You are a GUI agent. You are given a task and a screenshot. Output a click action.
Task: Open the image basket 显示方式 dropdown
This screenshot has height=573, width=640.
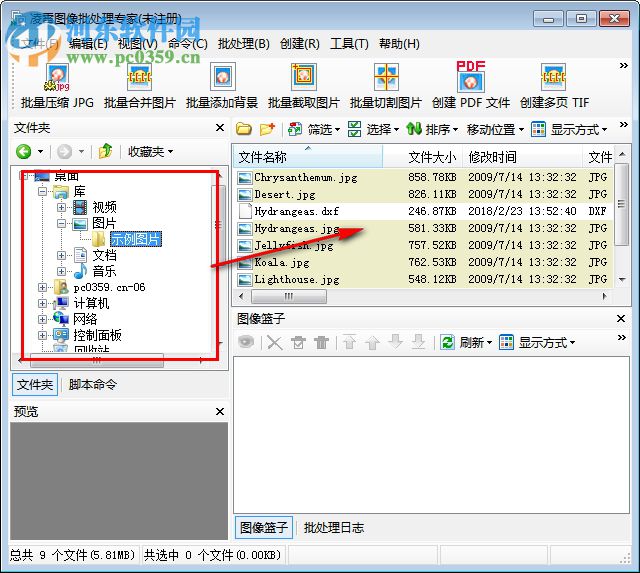click(537, 342)
